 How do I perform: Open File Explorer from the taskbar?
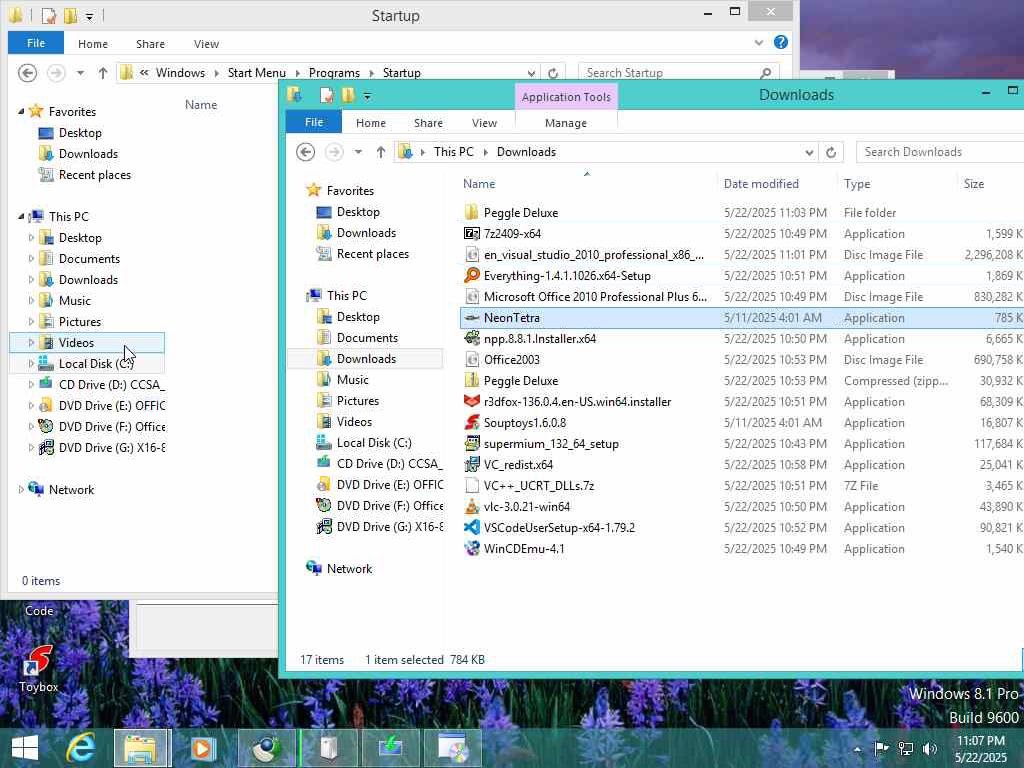(141, 748)
